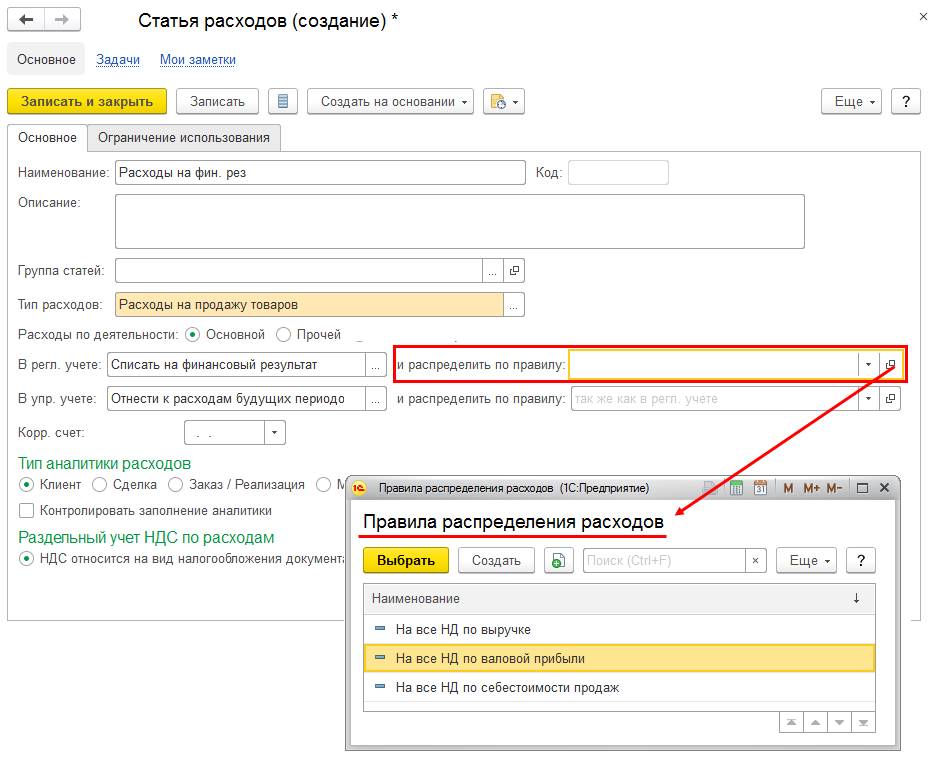The image size is (934, 766).
Task: Select Прочей activity radio button
Action: (x=284, y=335)
